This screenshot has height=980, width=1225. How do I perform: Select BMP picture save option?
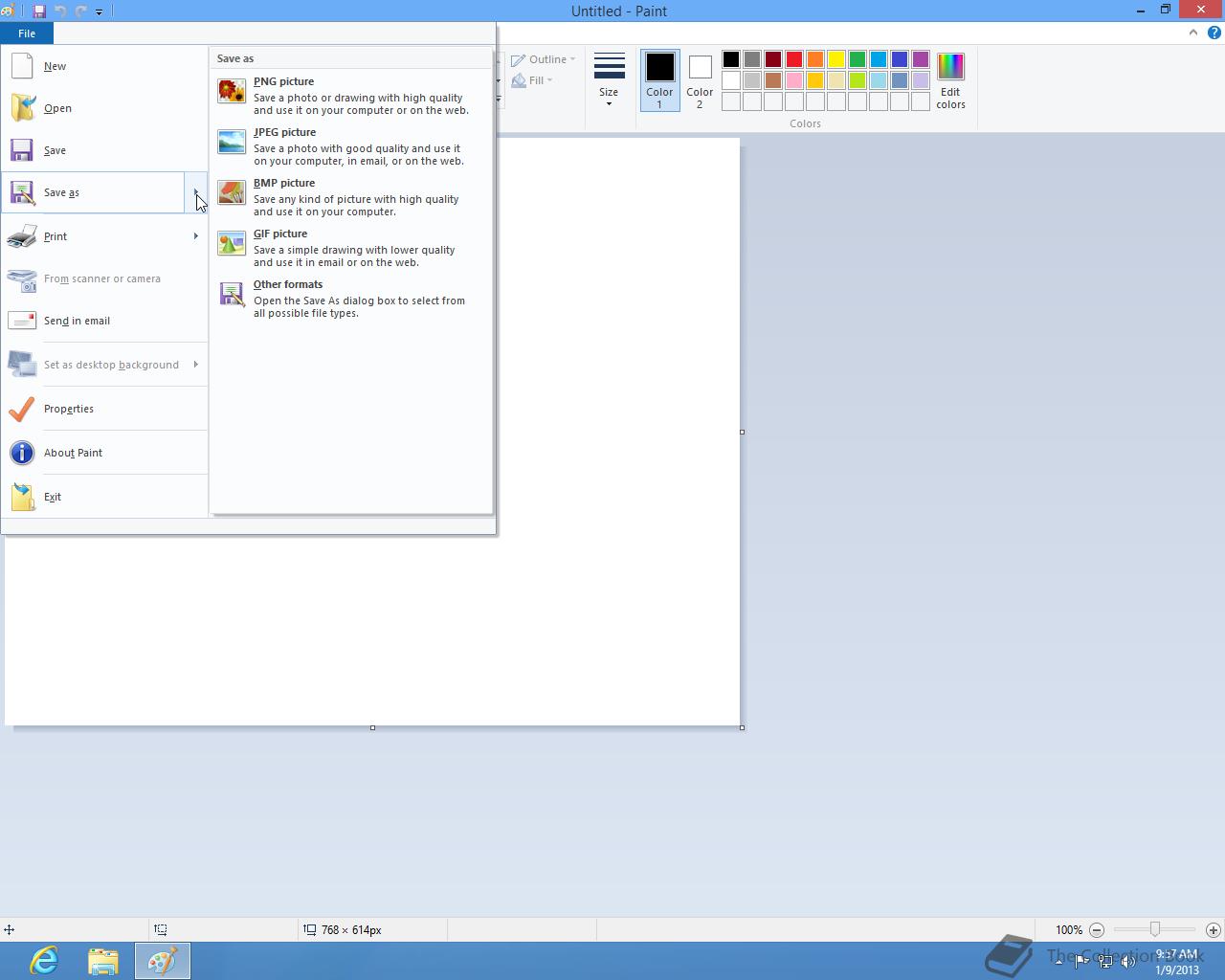(351, 197)
